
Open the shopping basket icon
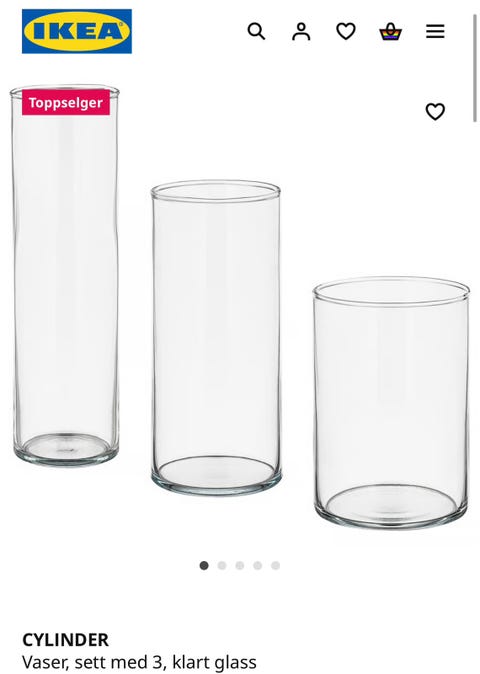pos(390,31)
